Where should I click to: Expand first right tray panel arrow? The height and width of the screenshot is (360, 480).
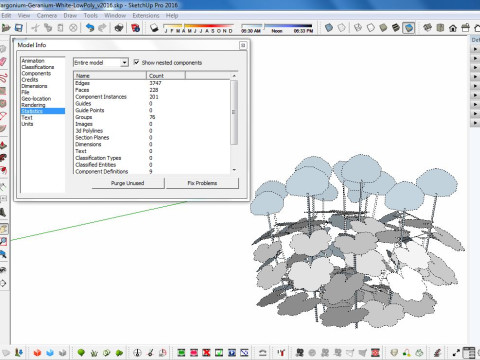coord(475,49)
